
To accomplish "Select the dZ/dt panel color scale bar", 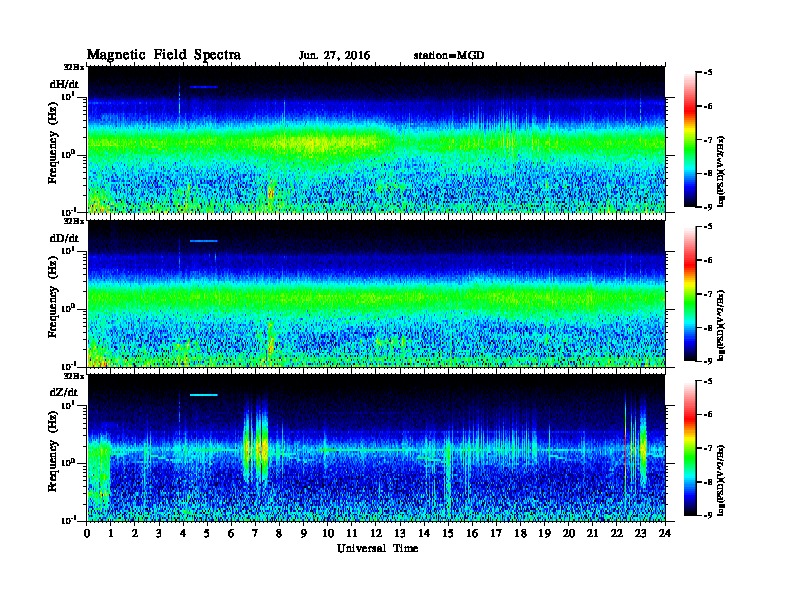I will [x=690, y=447].
